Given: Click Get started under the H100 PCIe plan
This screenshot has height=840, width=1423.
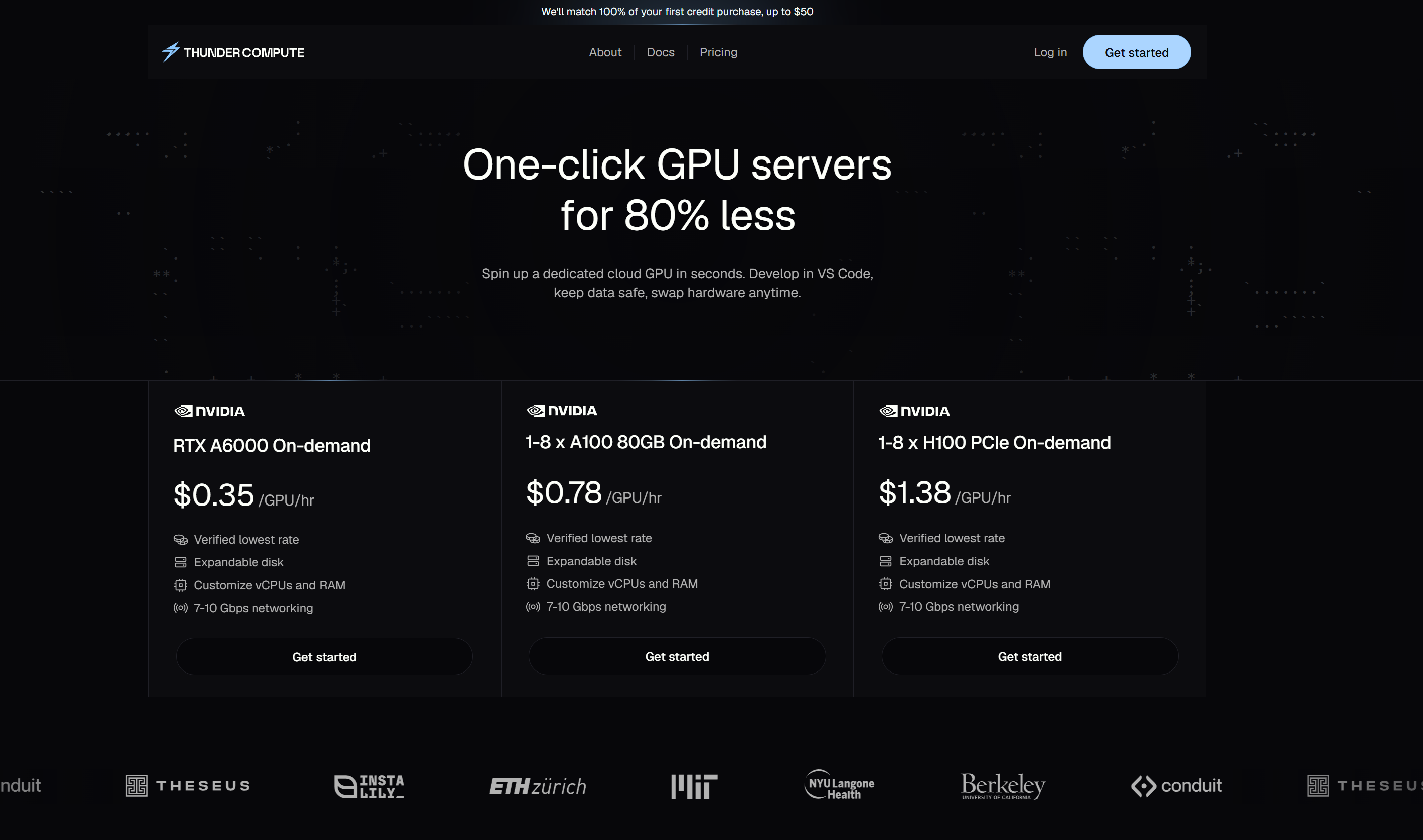Looking at the screenshot, I should 1029,656.
